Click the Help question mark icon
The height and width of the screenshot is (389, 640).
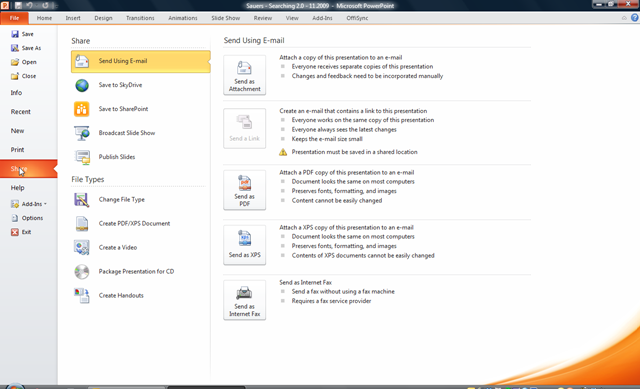[x=635, y=18]
